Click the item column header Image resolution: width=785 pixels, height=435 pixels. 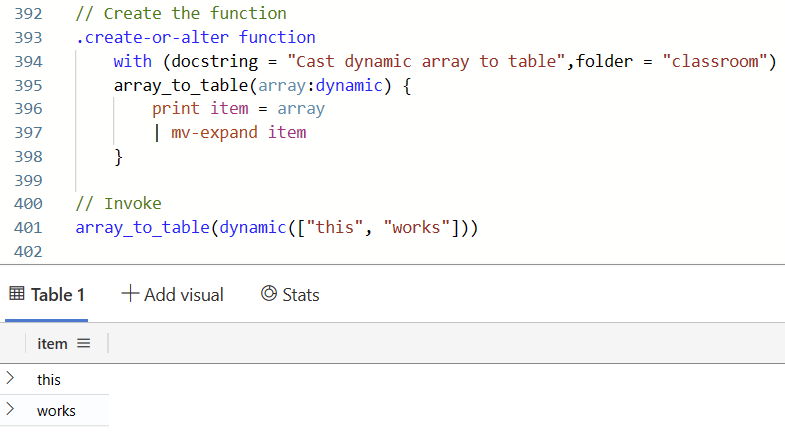point(52,343)
